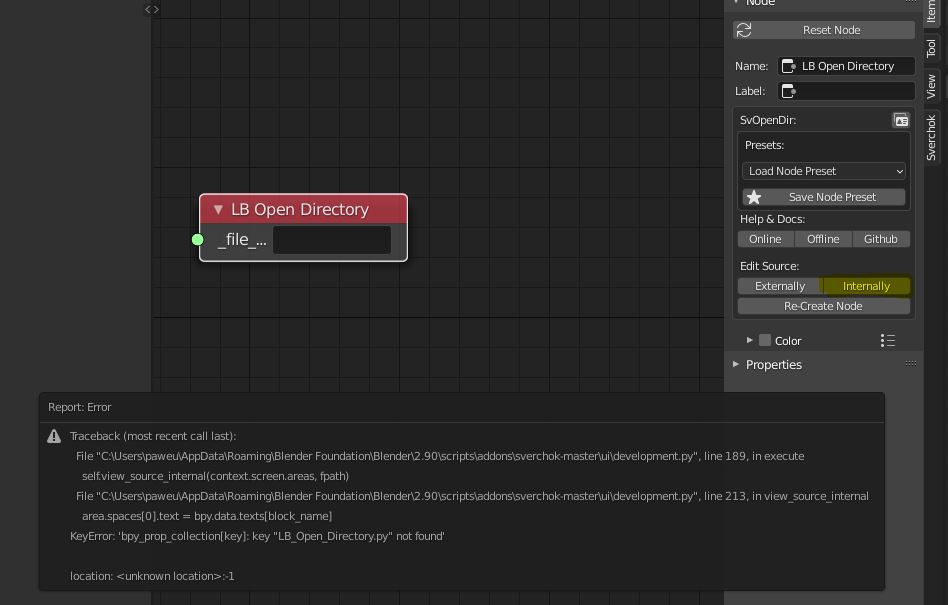Click the area.spaces[0].text code line

[207, 516]
